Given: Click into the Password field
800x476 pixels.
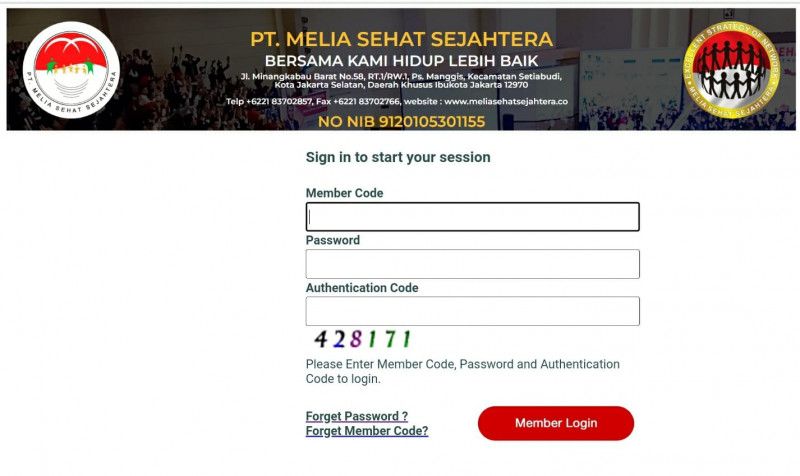Looking at the screenshot, I should coord(472,264).
